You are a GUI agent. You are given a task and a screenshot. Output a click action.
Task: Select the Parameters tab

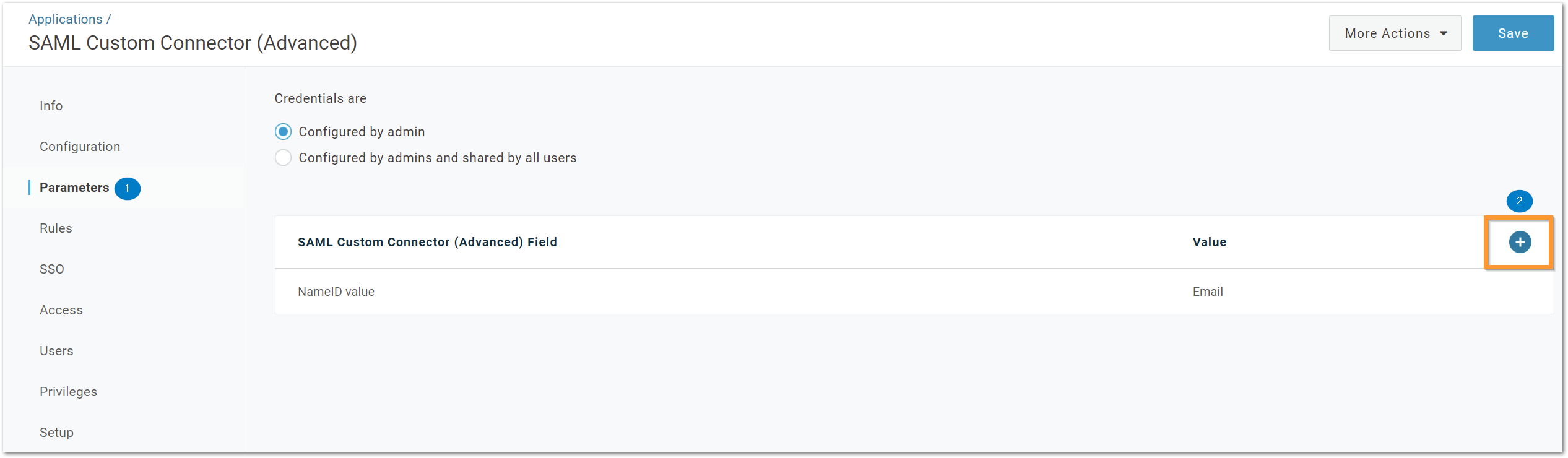pos(74,188)
